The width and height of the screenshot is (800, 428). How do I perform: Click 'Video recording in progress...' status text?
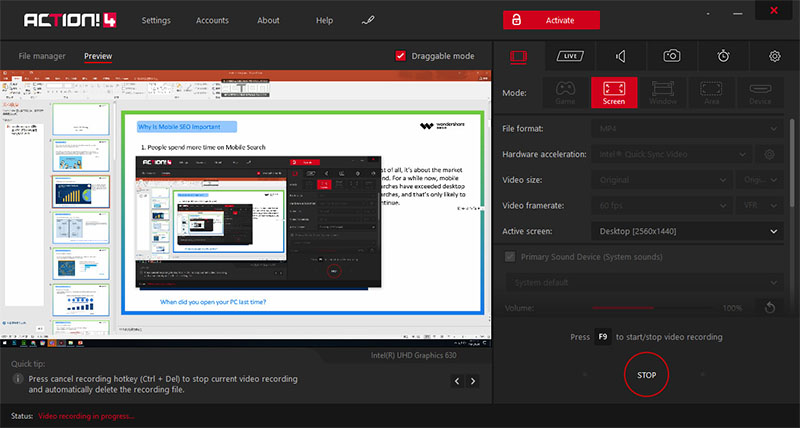(86, 416)
